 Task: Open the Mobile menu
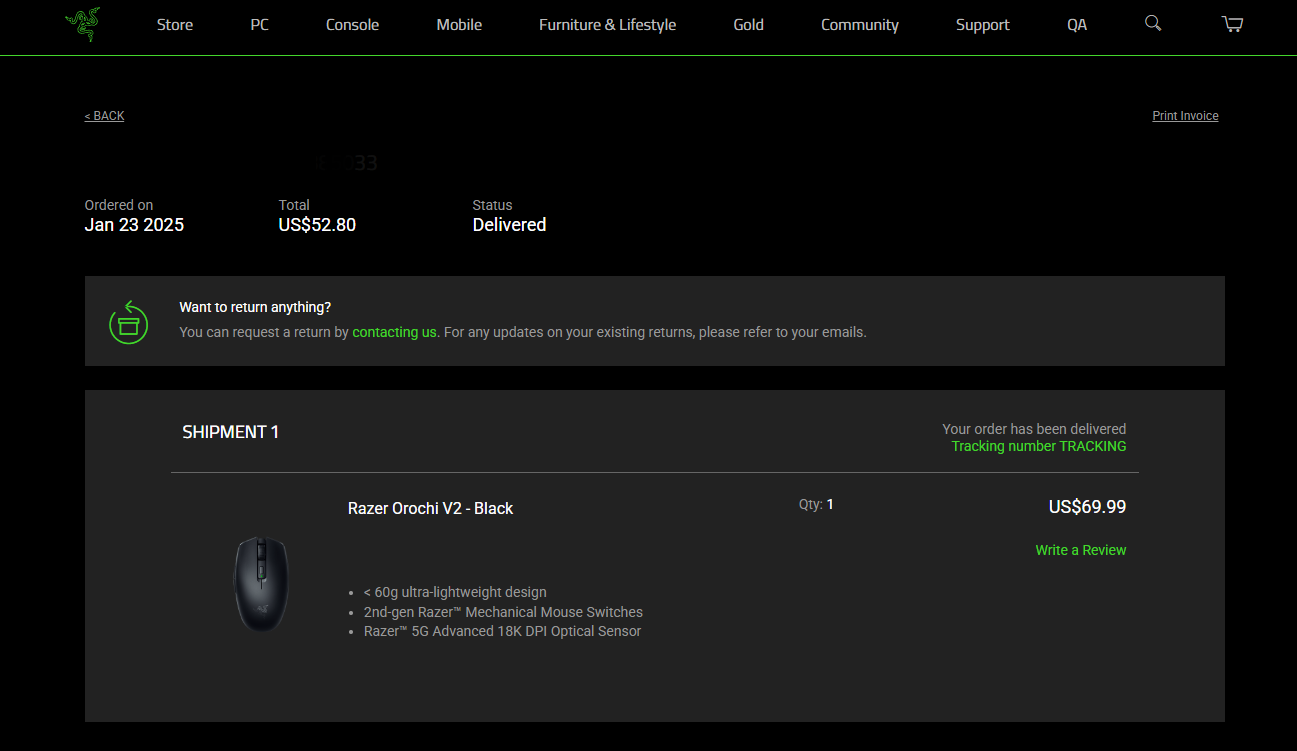459,25
